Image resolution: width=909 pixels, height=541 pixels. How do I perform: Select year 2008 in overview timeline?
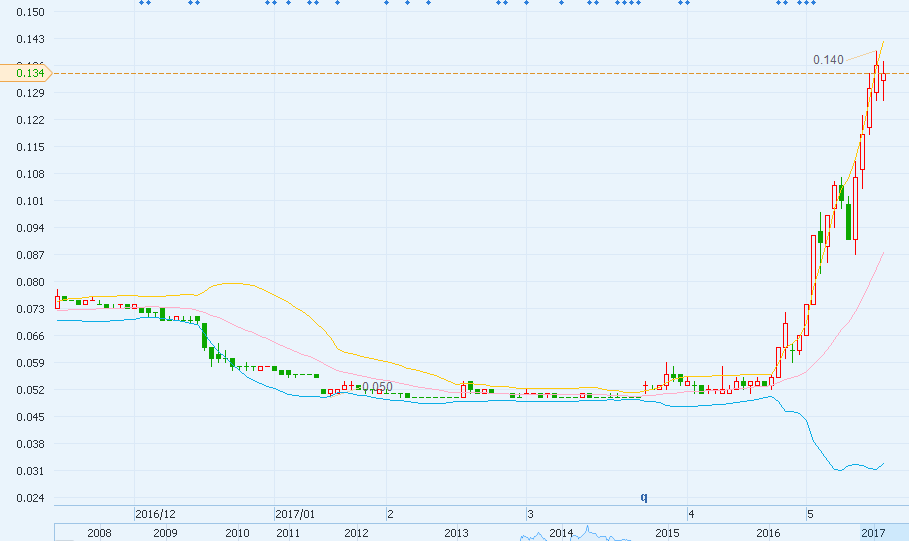(99, 533)
